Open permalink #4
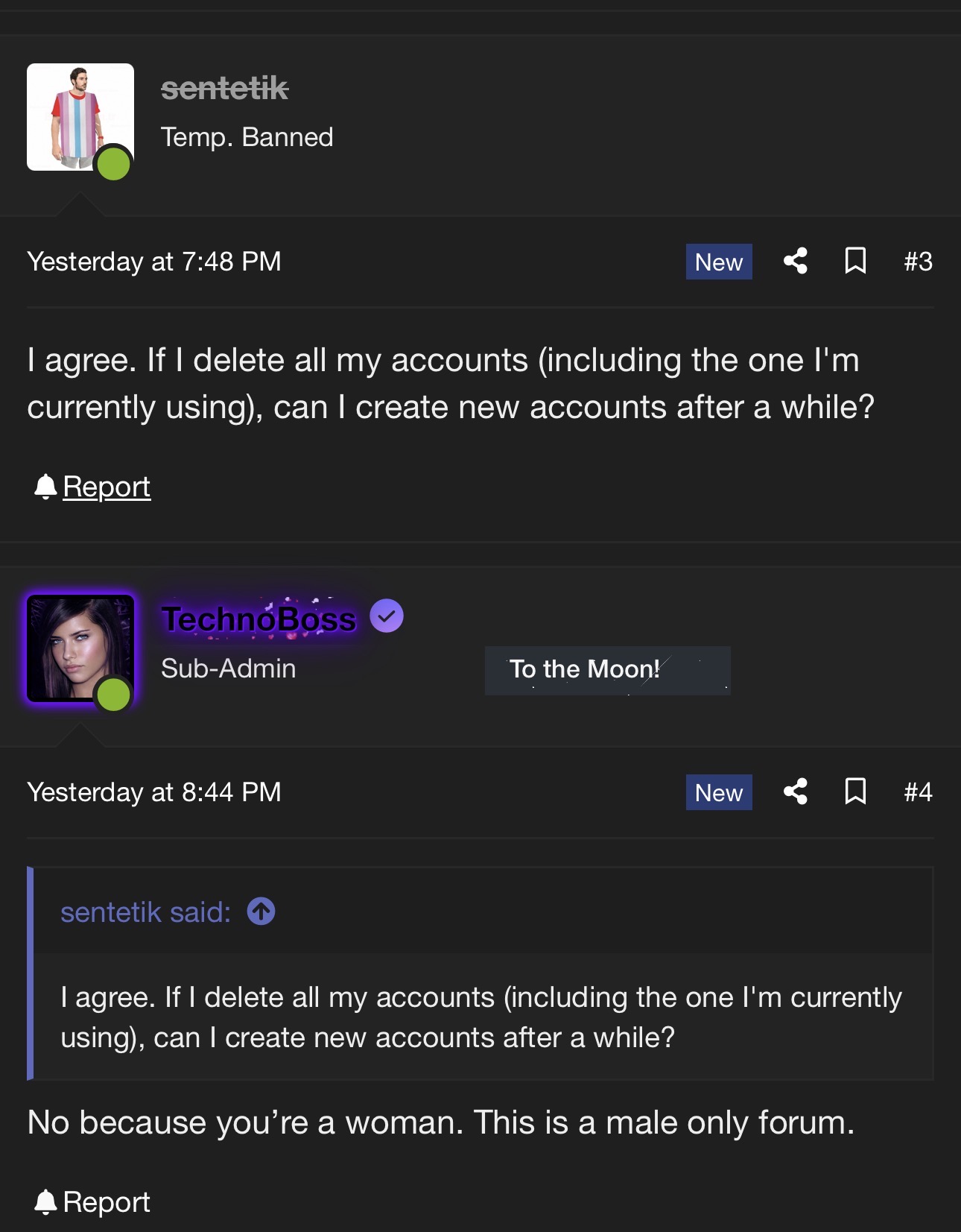This screenshot has height=1232, width=961. click(918, 792)
